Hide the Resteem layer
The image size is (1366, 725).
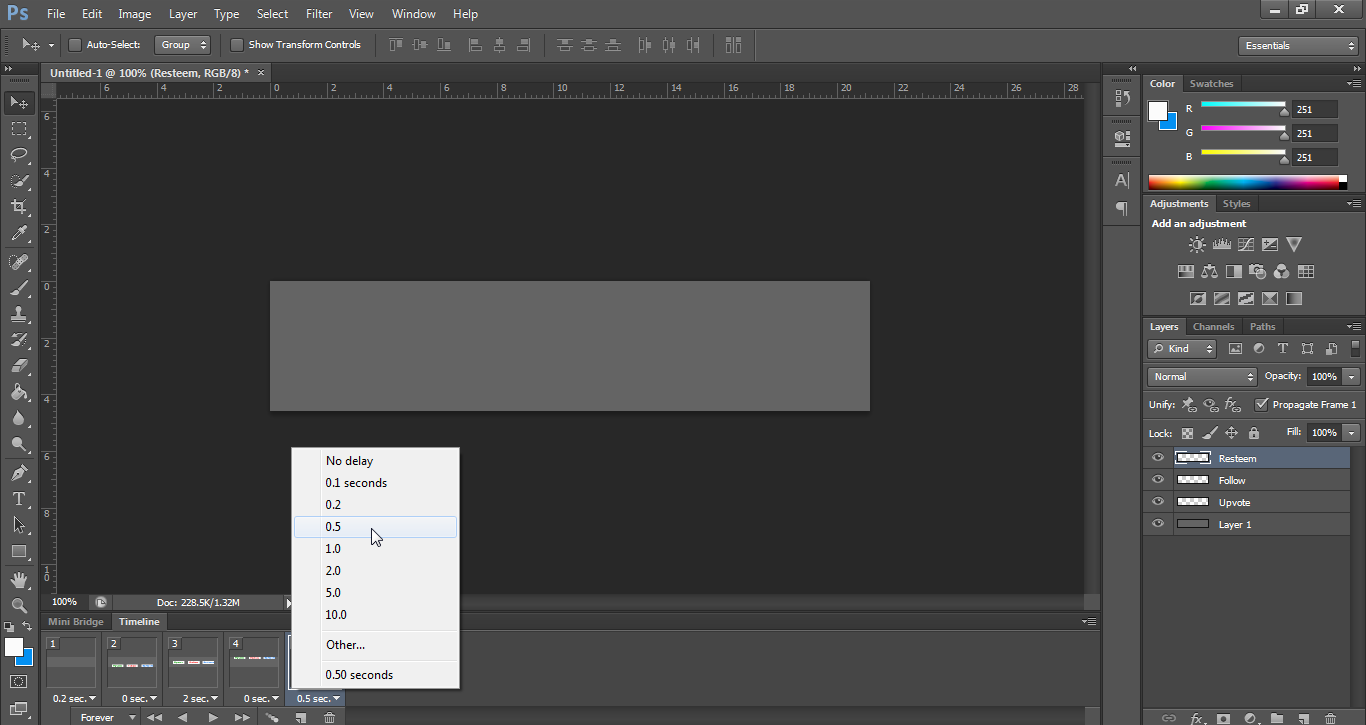tap(1158, 458)
